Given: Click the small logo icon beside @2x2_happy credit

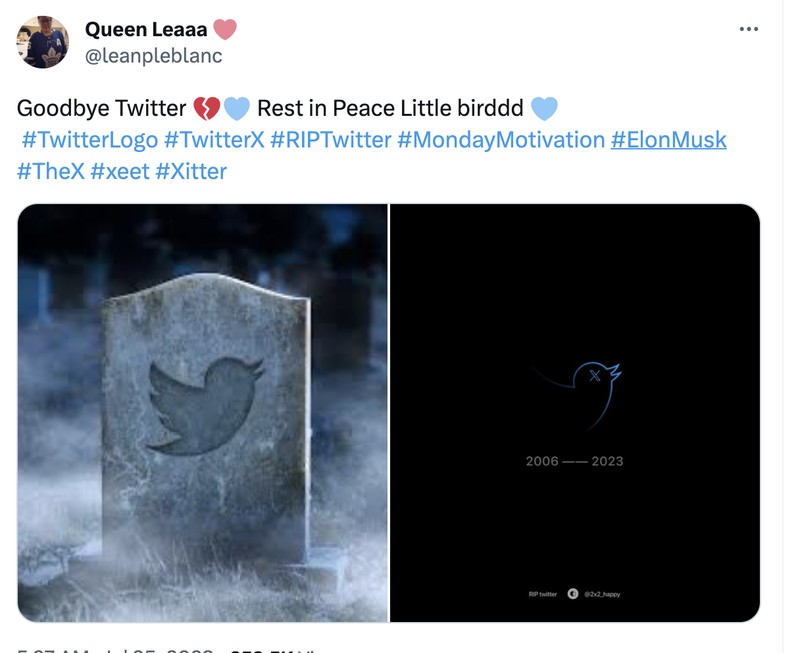Looking at the screenshot, I should pyautogui.click(x=572, y=594).
